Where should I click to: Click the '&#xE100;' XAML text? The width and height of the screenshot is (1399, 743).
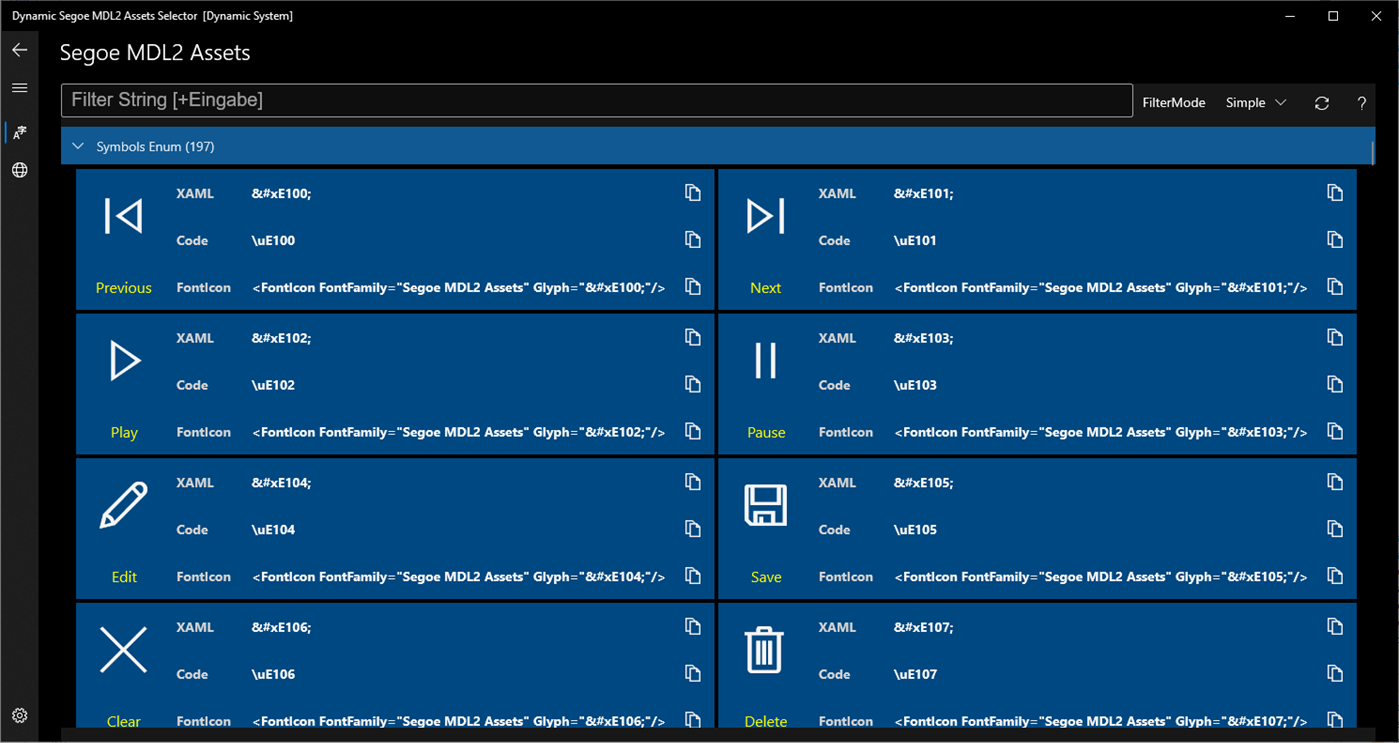281,194
